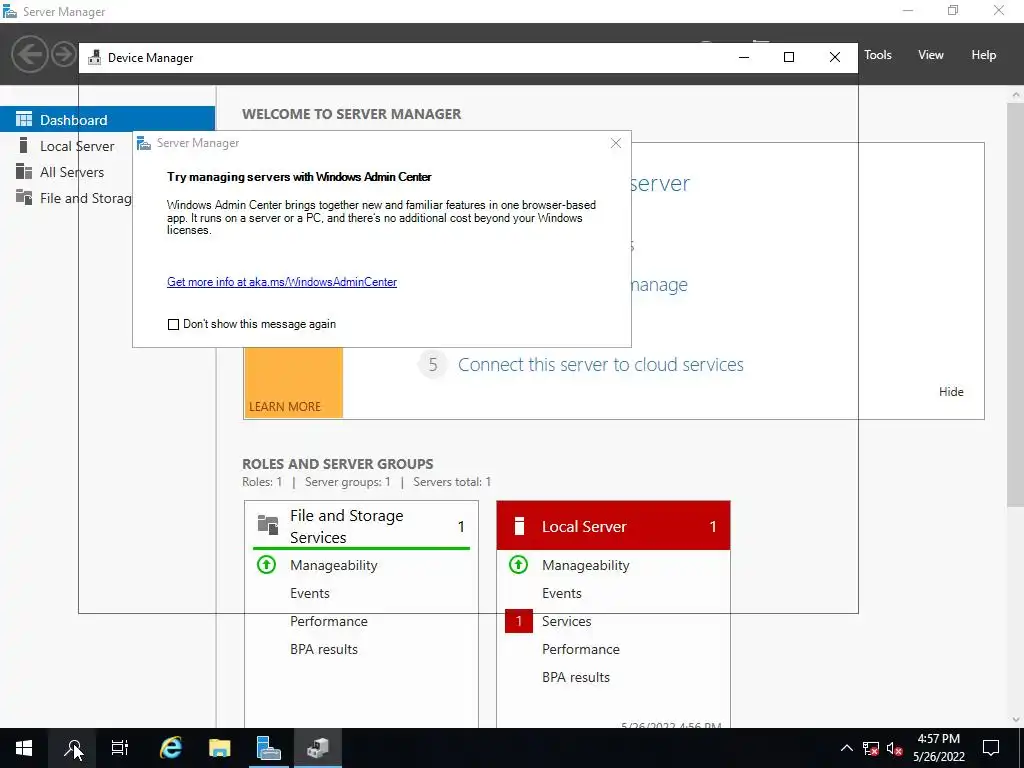
Task: Open File Explorer from the taskbar
Action: pos(219,748)
